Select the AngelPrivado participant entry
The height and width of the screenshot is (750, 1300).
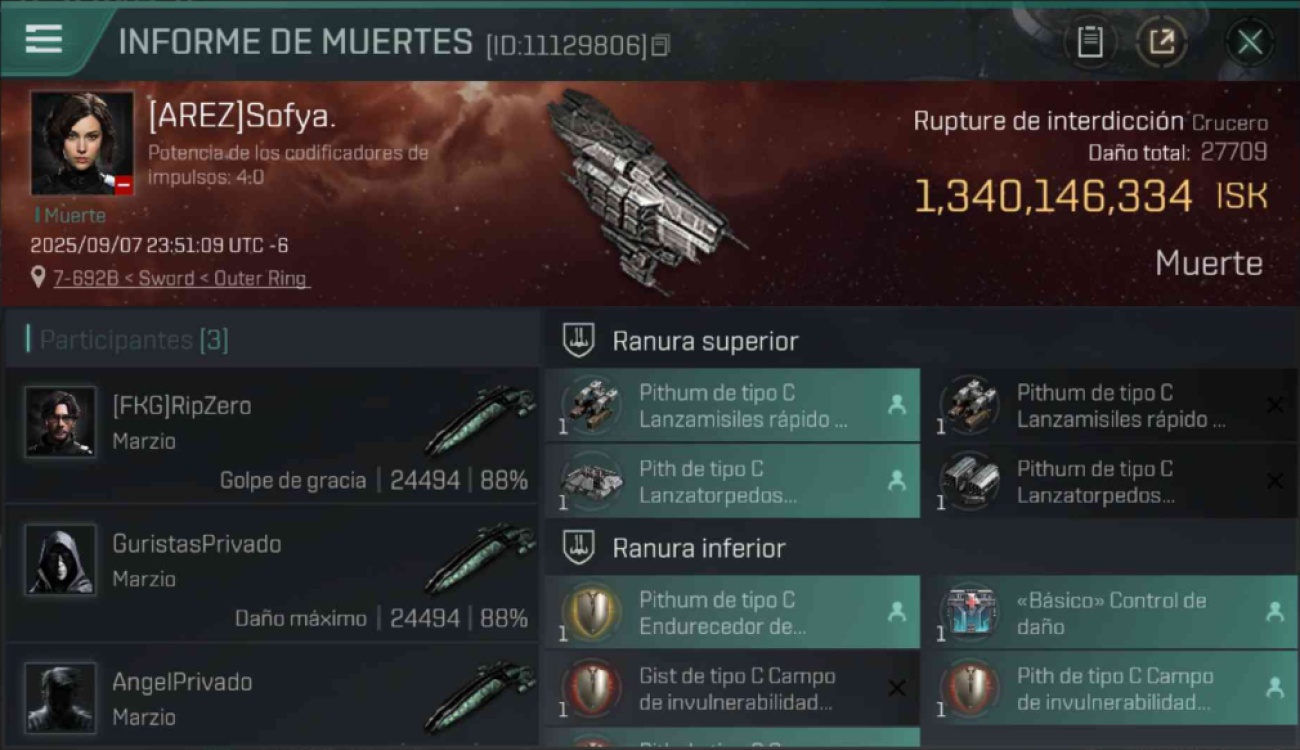click(x=272, y=696)
